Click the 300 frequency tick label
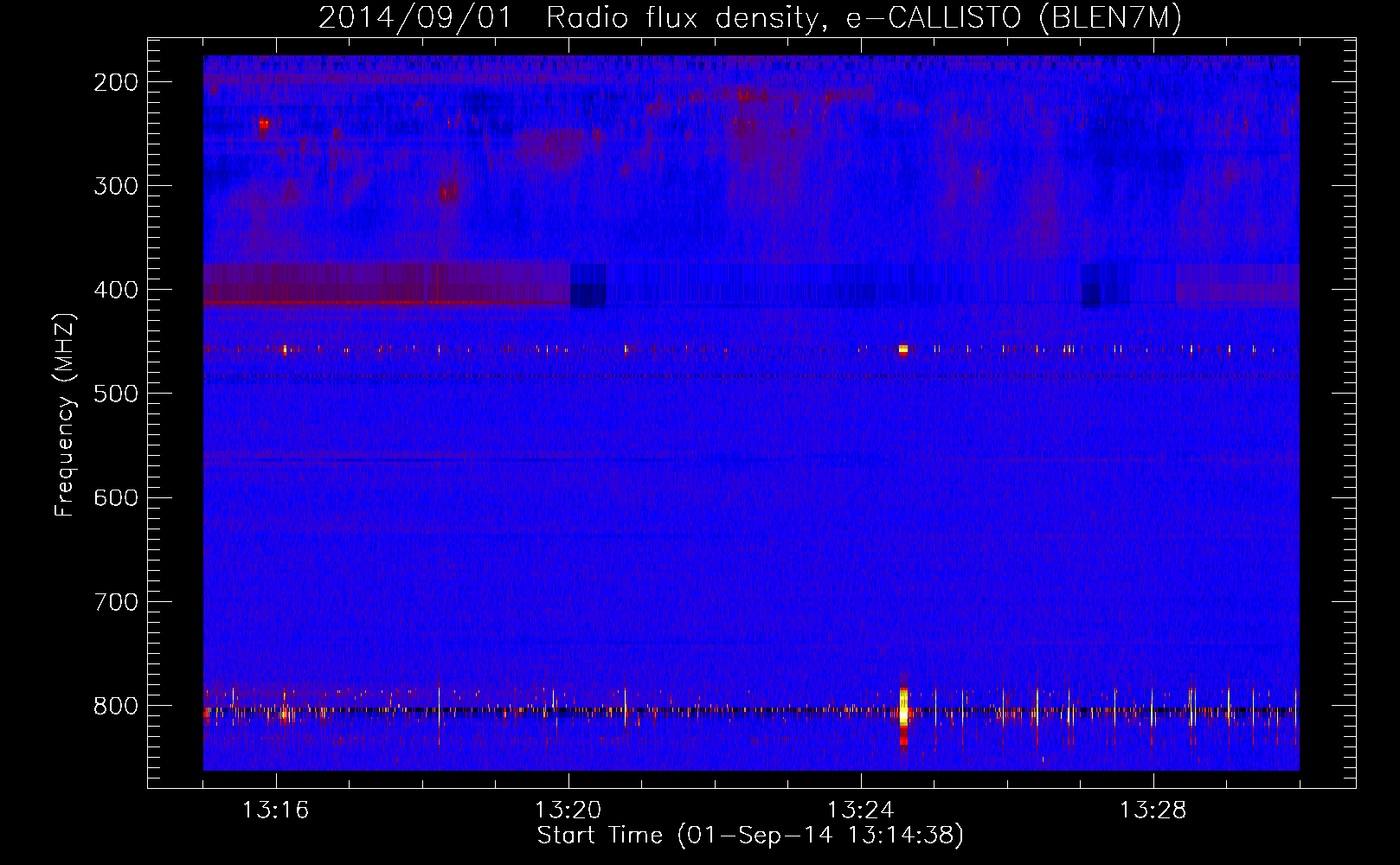Image resolution: width=1400 pixels, height=865 pixels. pyautogui.click(x=116, y=186)
